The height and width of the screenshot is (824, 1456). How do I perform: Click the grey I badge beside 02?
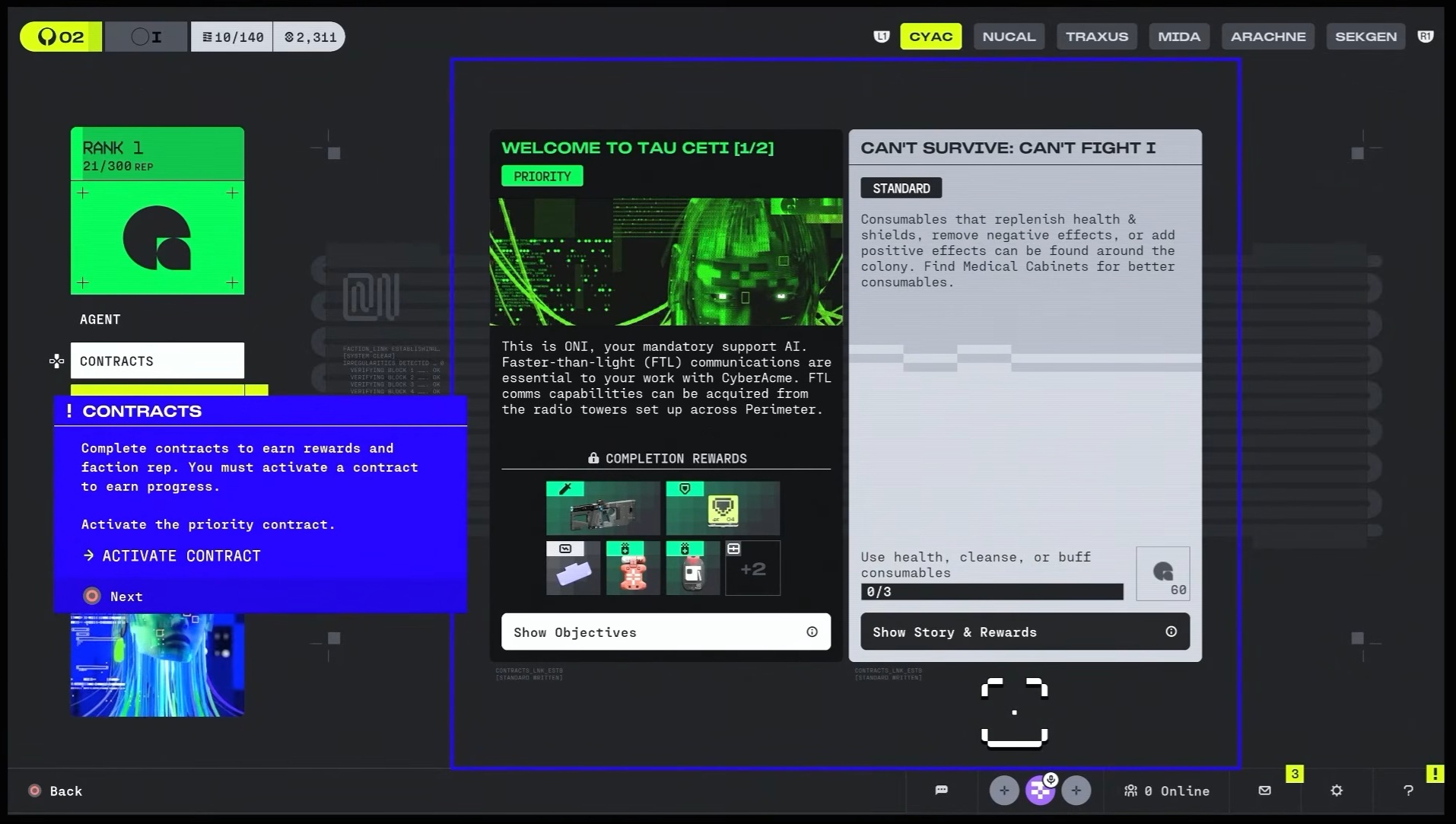[x=146, y=37]
